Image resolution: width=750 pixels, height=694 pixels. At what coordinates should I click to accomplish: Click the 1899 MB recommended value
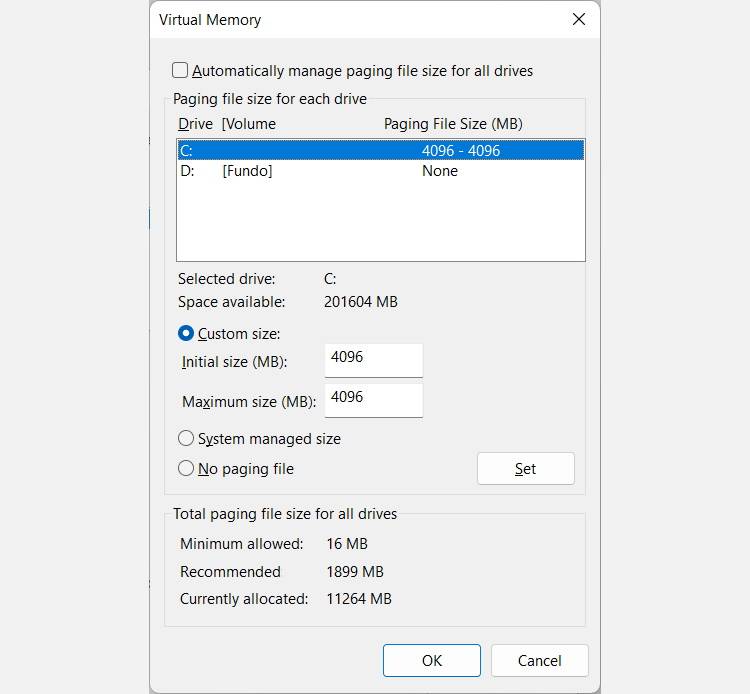click(x=355, y=572)
